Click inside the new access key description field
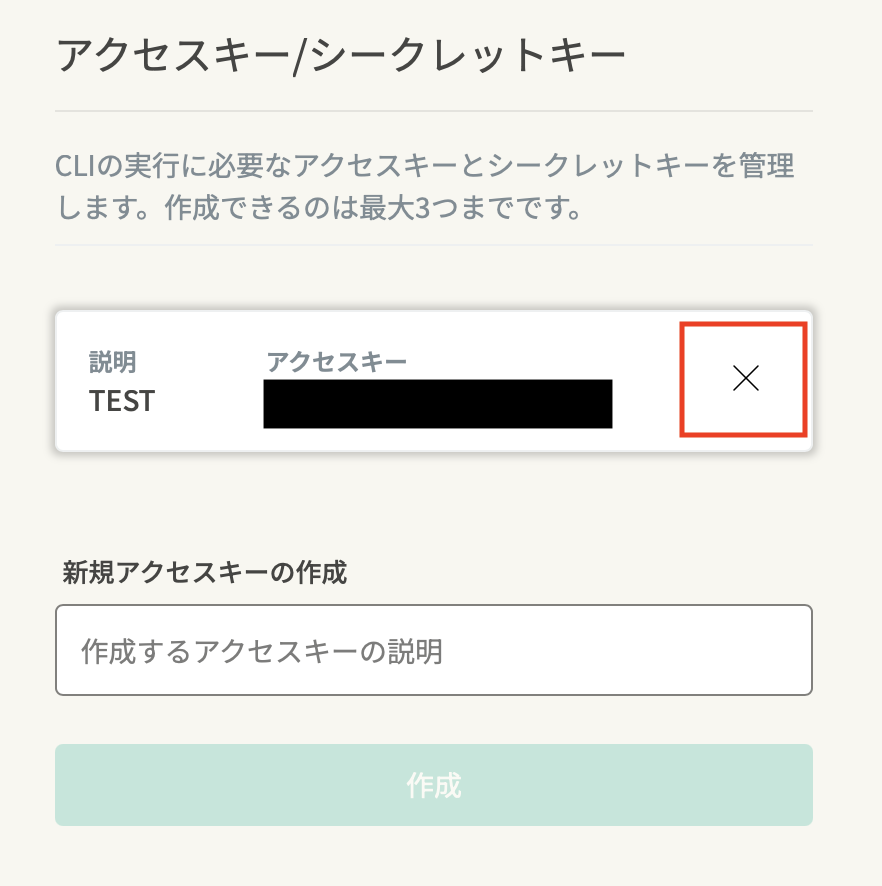This screenshot has width=882, height=886. tap(434, 650)
